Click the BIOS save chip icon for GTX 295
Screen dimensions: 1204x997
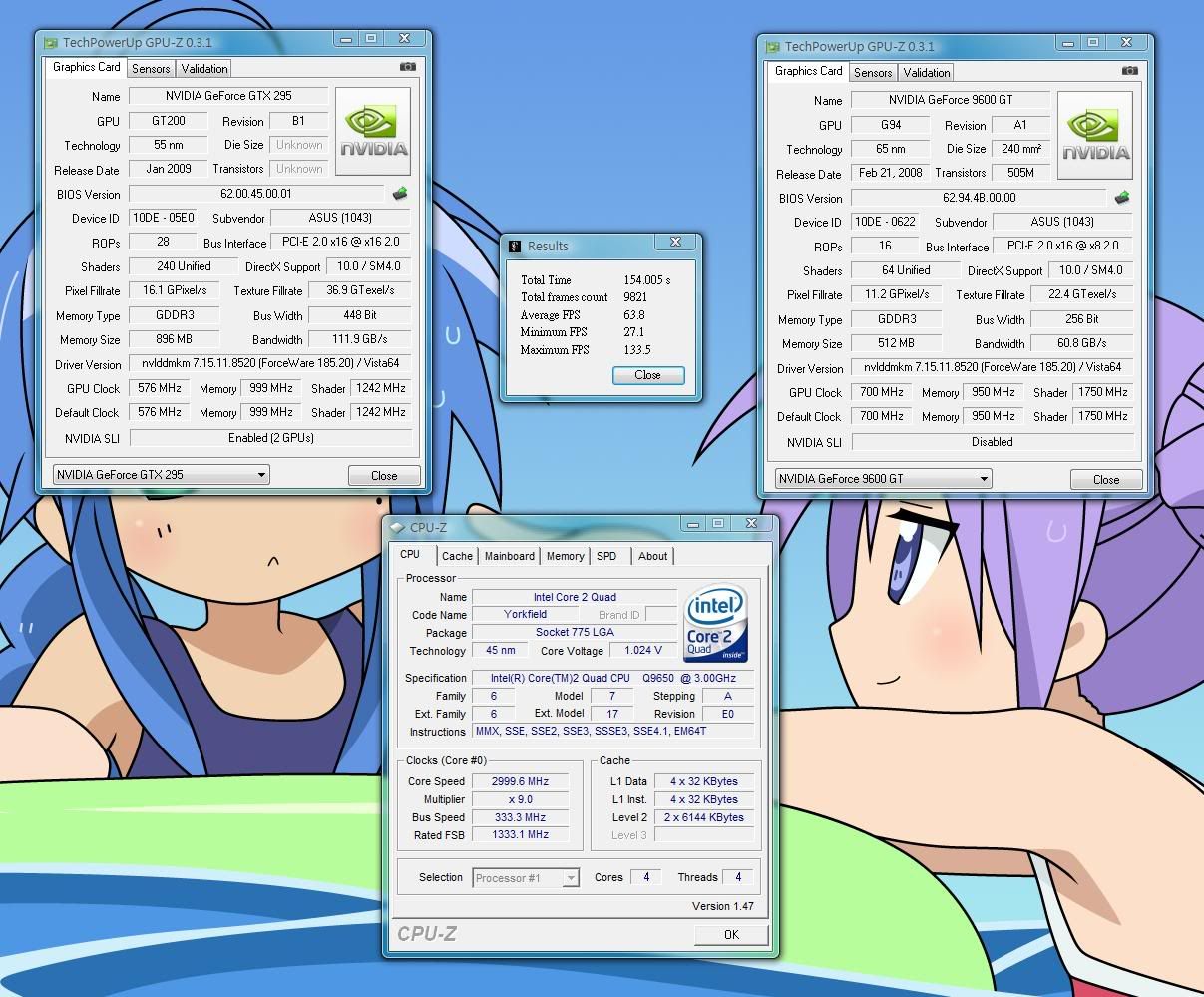(400, 194)
